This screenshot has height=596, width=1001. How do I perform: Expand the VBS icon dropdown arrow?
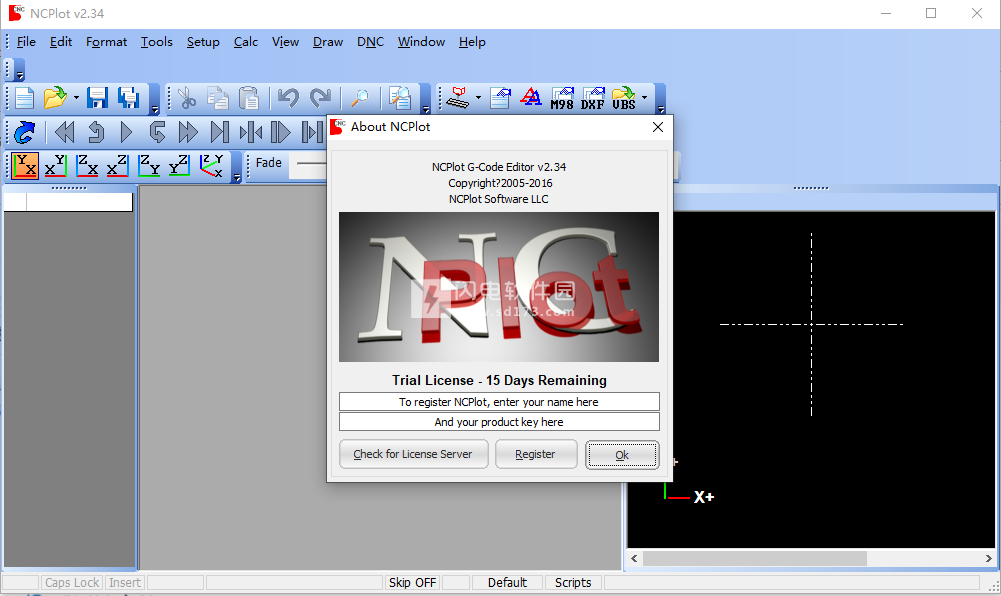tap(644, 98)
